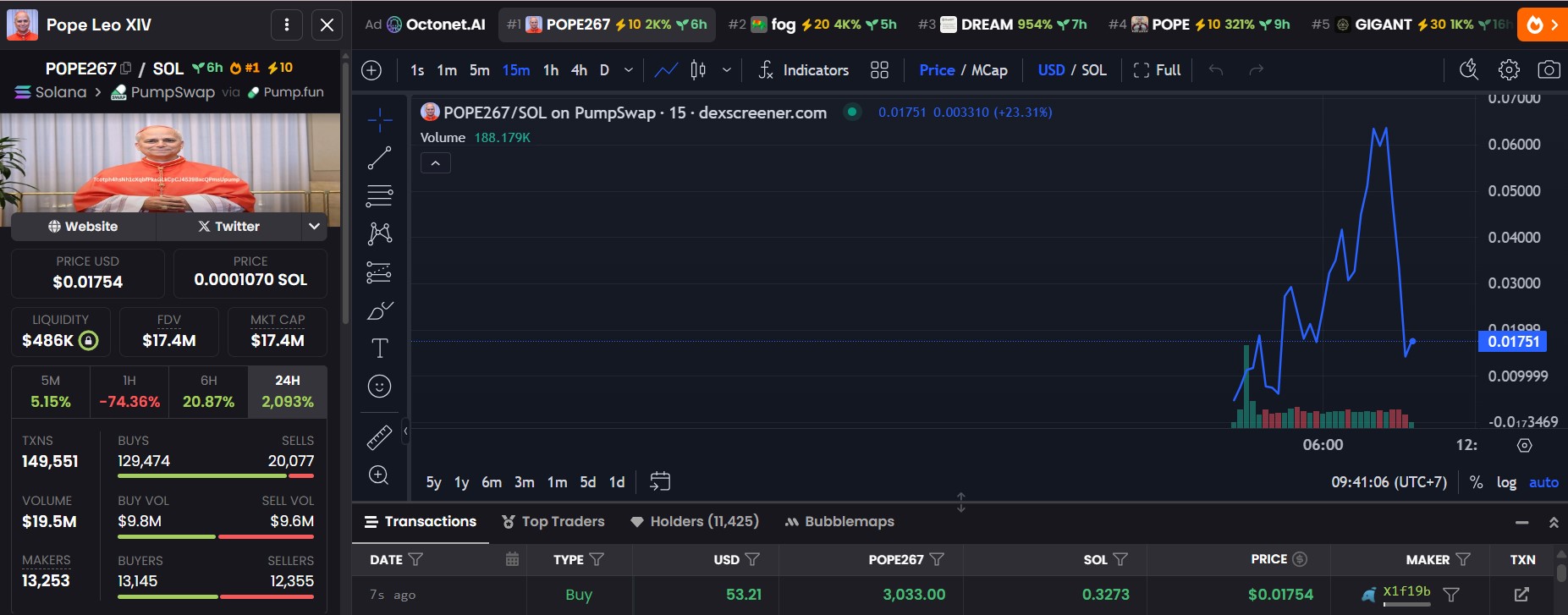Open the timeframe interval dropdown arrow
Screen dimensions: 1568x615
tap(628, 70)
